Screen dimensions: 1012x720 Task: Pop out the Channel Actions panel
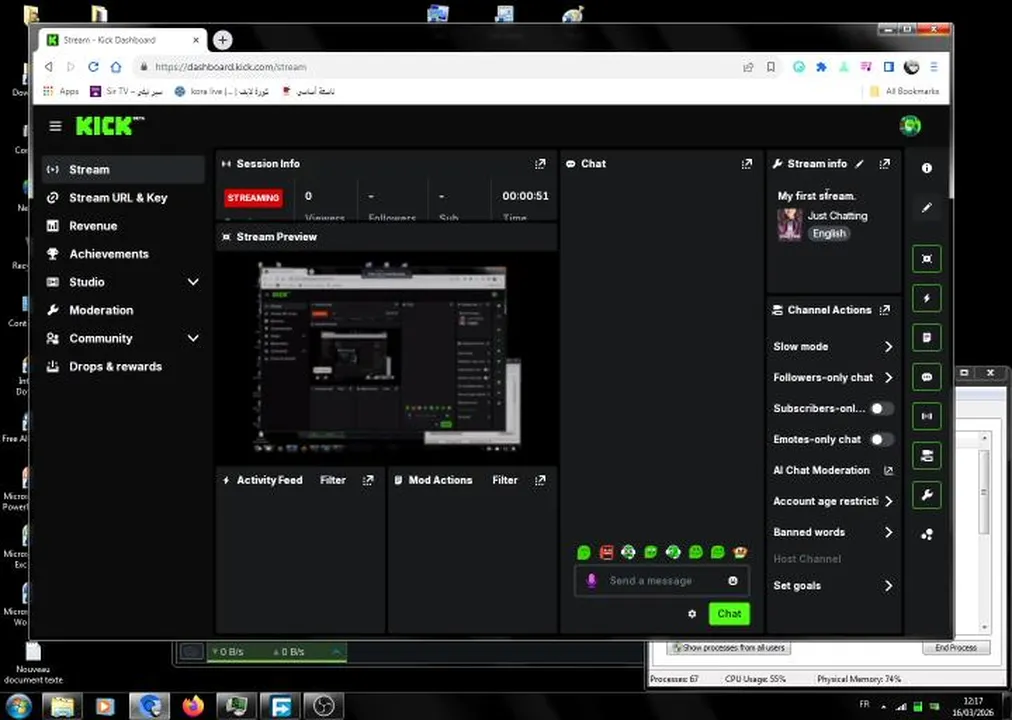pos(885,310)
